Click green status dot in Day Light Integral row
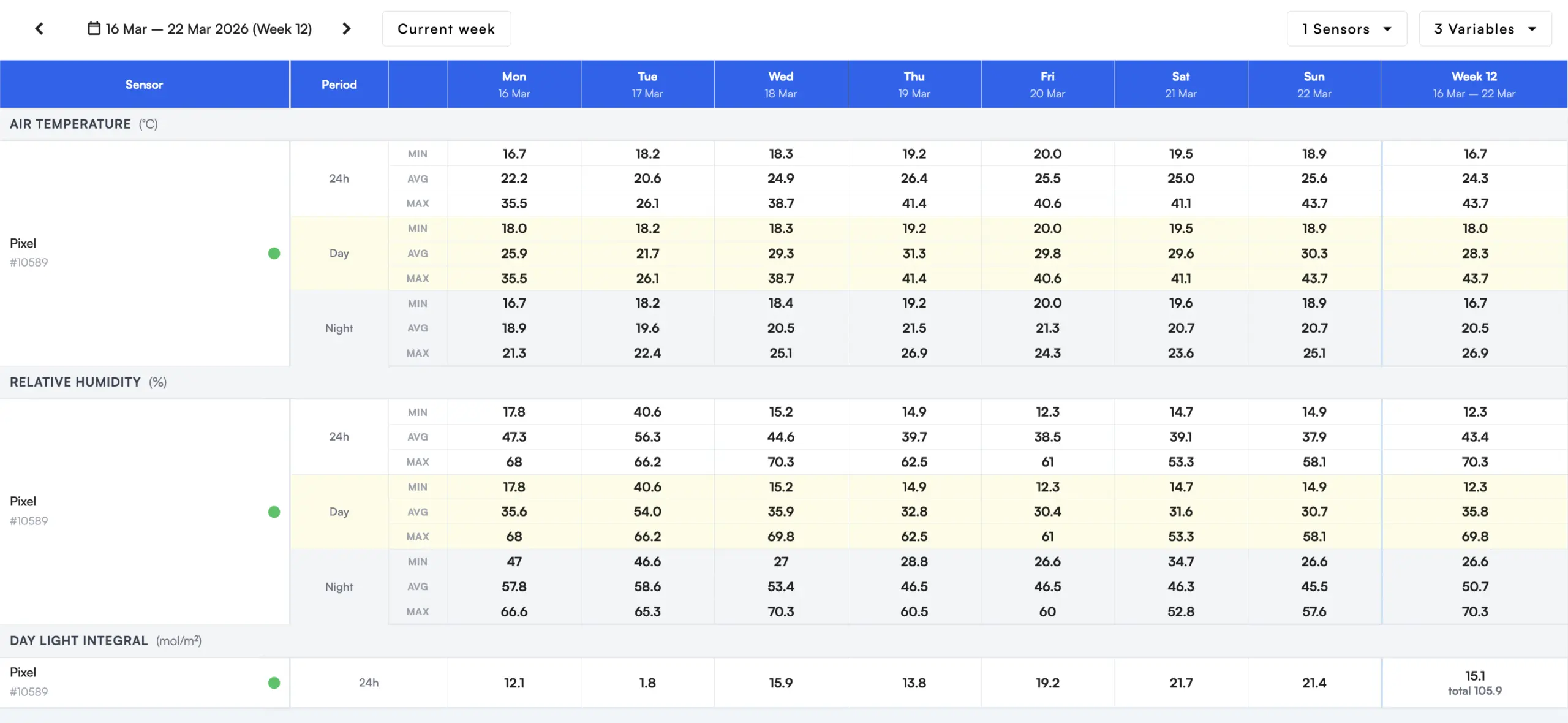 click(274, 683)
